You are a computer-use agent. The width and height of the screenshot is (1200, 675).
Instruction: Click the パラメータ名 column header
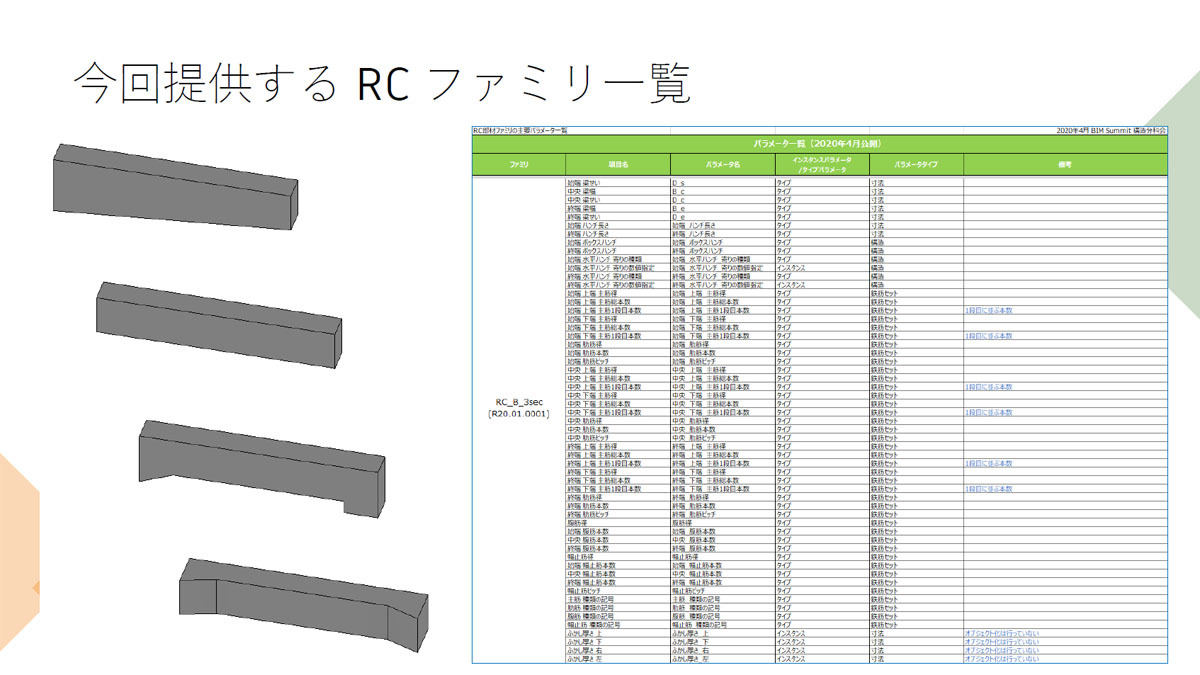click(x=722, y=165)
